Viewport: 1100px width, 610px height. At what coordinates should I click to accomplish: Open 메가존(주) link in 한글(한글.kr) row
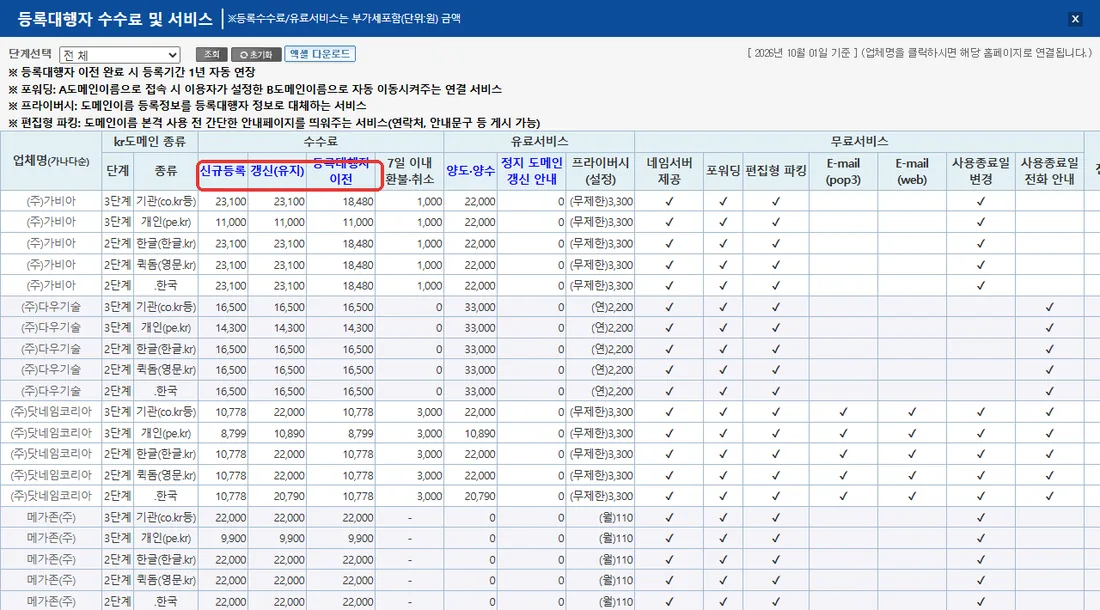[51, 560]
